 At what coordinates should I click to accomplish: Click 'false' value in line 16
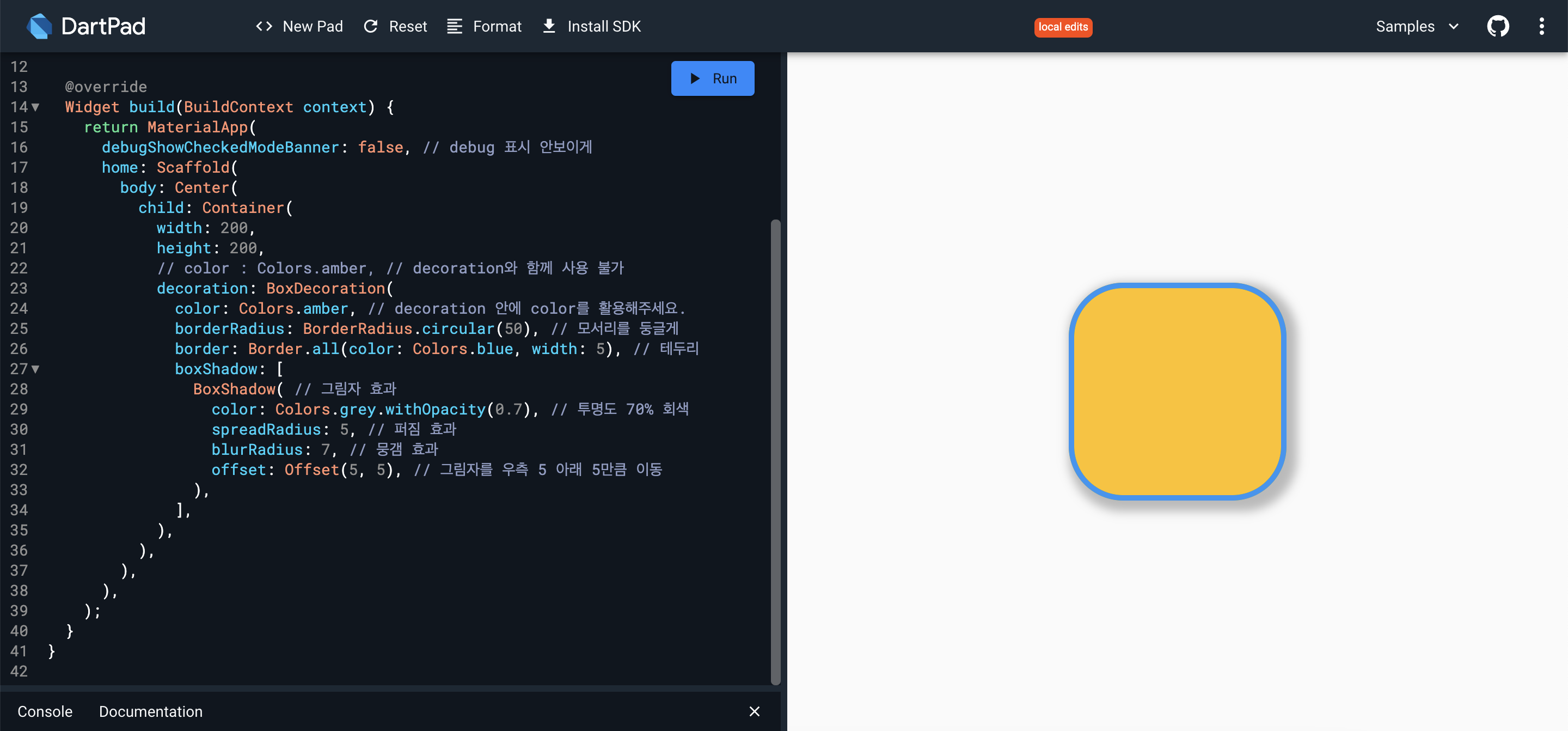coord(381,148)
